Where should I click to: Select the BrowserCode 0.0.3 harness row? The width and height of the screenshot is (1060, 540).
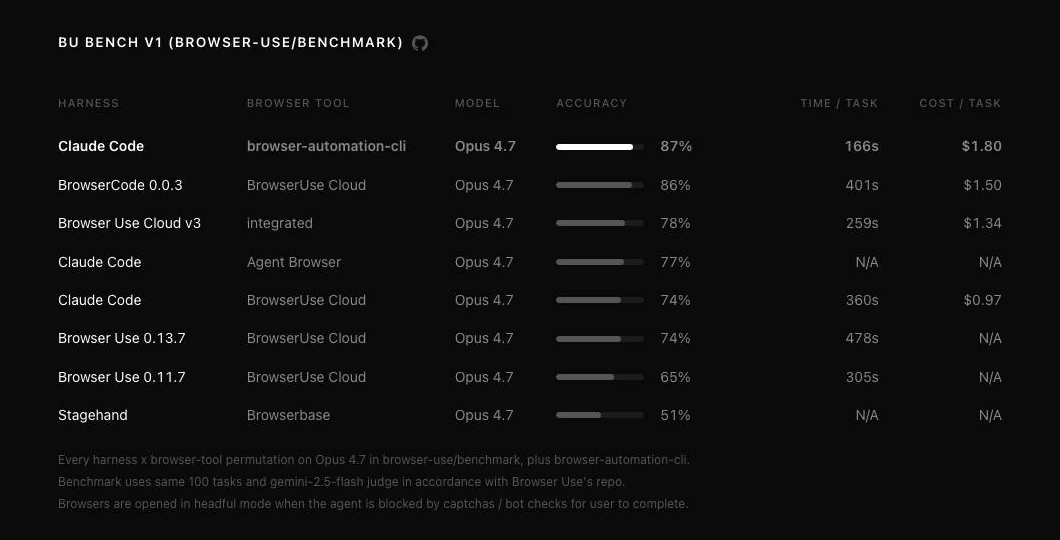coord(530,185)
